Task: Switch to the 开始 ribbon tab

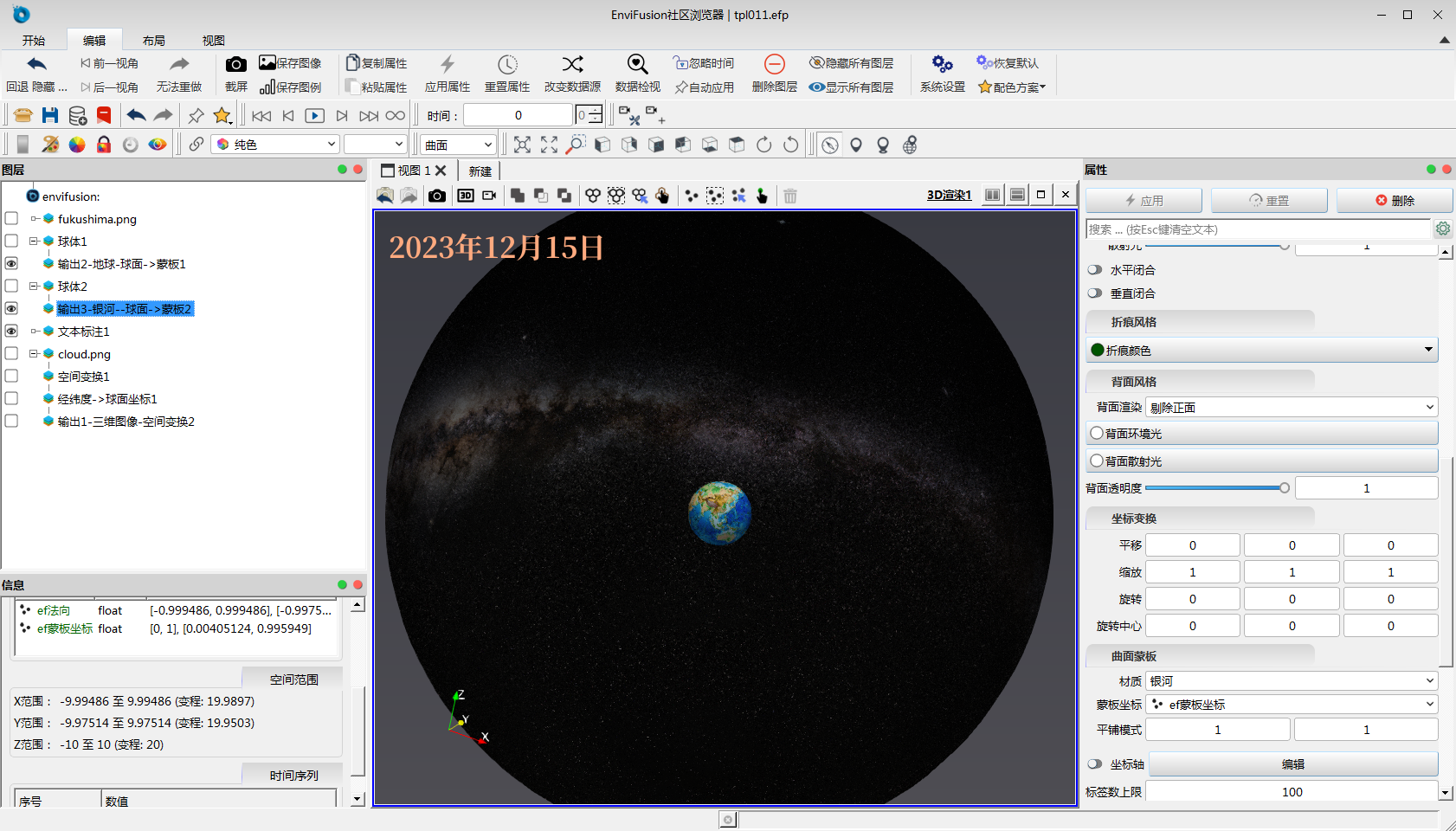Action: pyautogui.click(x=34, y=40)
